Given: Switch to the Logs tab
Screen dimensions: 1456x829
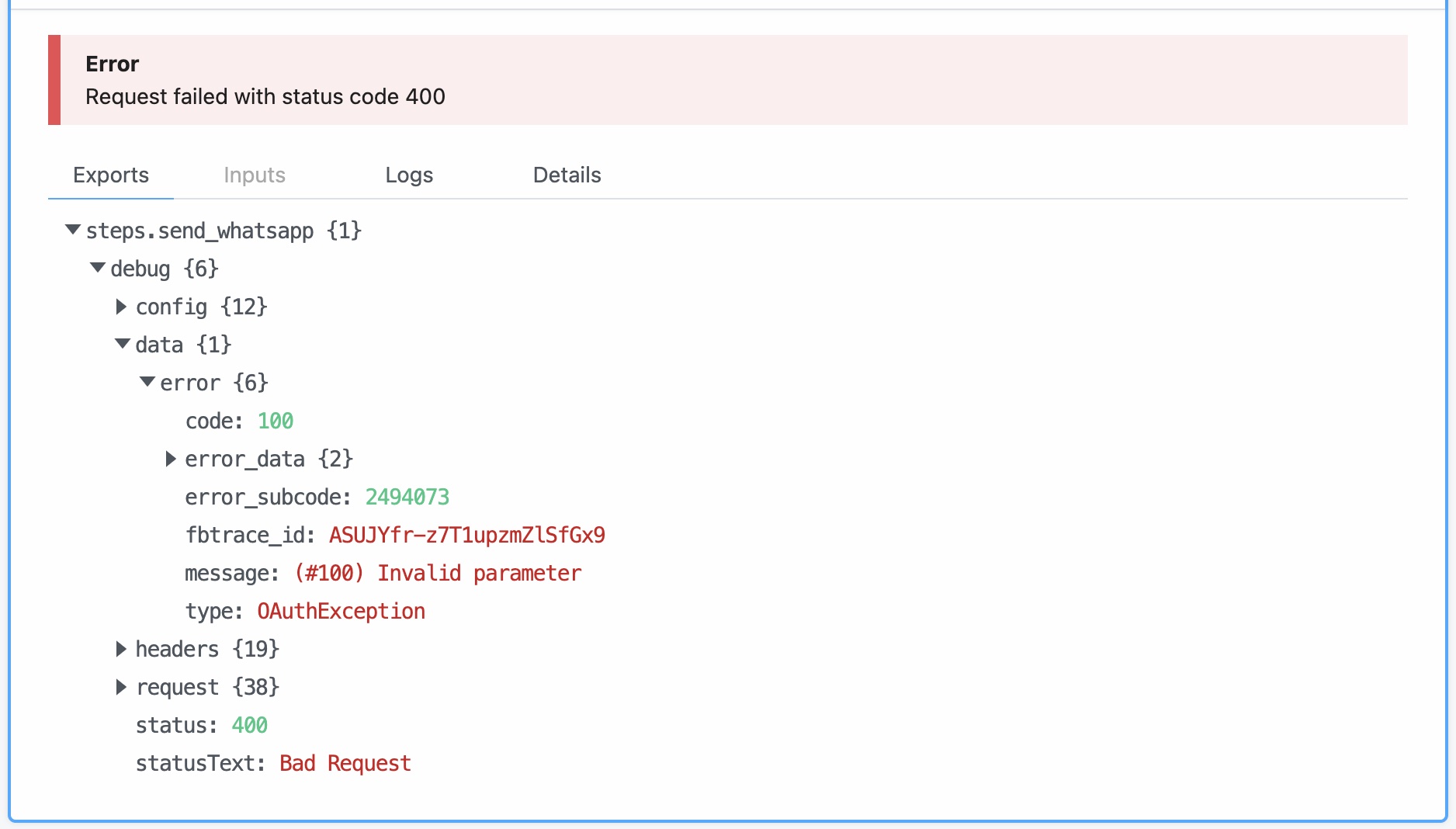Looking at the screenshot, I should tap(409, 175).
